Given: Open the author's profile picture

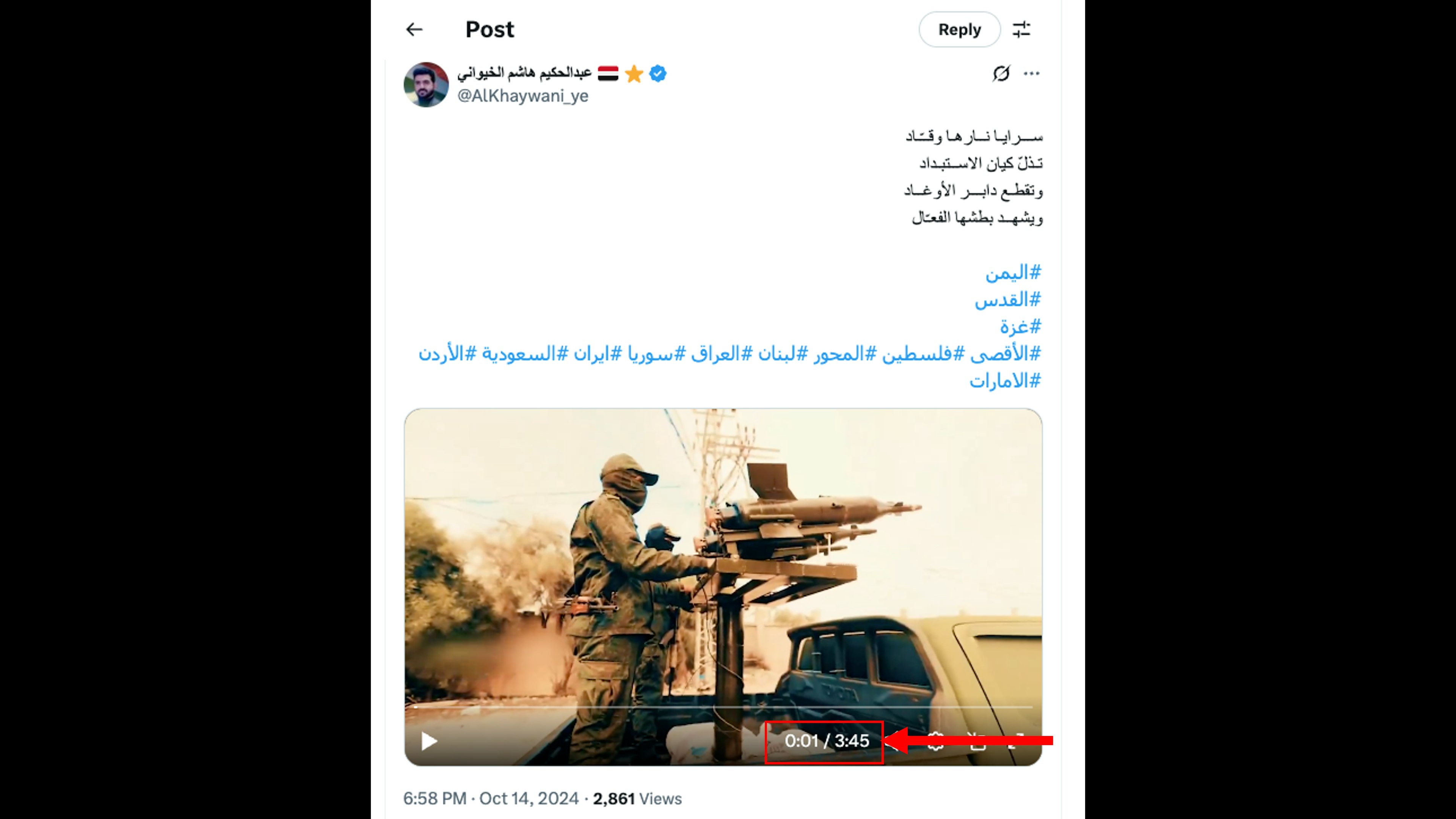Looking at the screenshot, I should point(426,85).
